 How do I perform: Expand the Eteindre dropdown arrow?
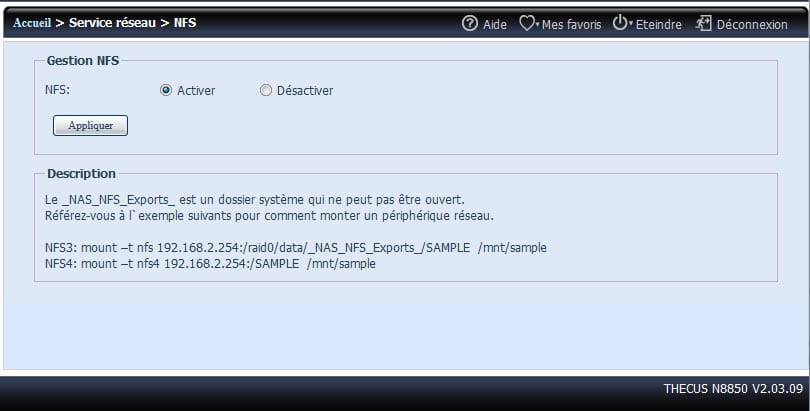[631, 24]
